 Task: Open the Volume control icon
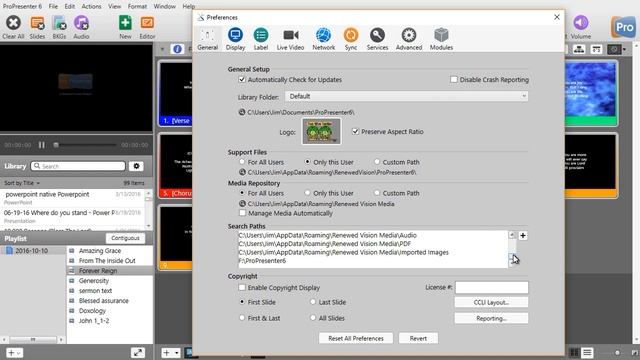580,23
